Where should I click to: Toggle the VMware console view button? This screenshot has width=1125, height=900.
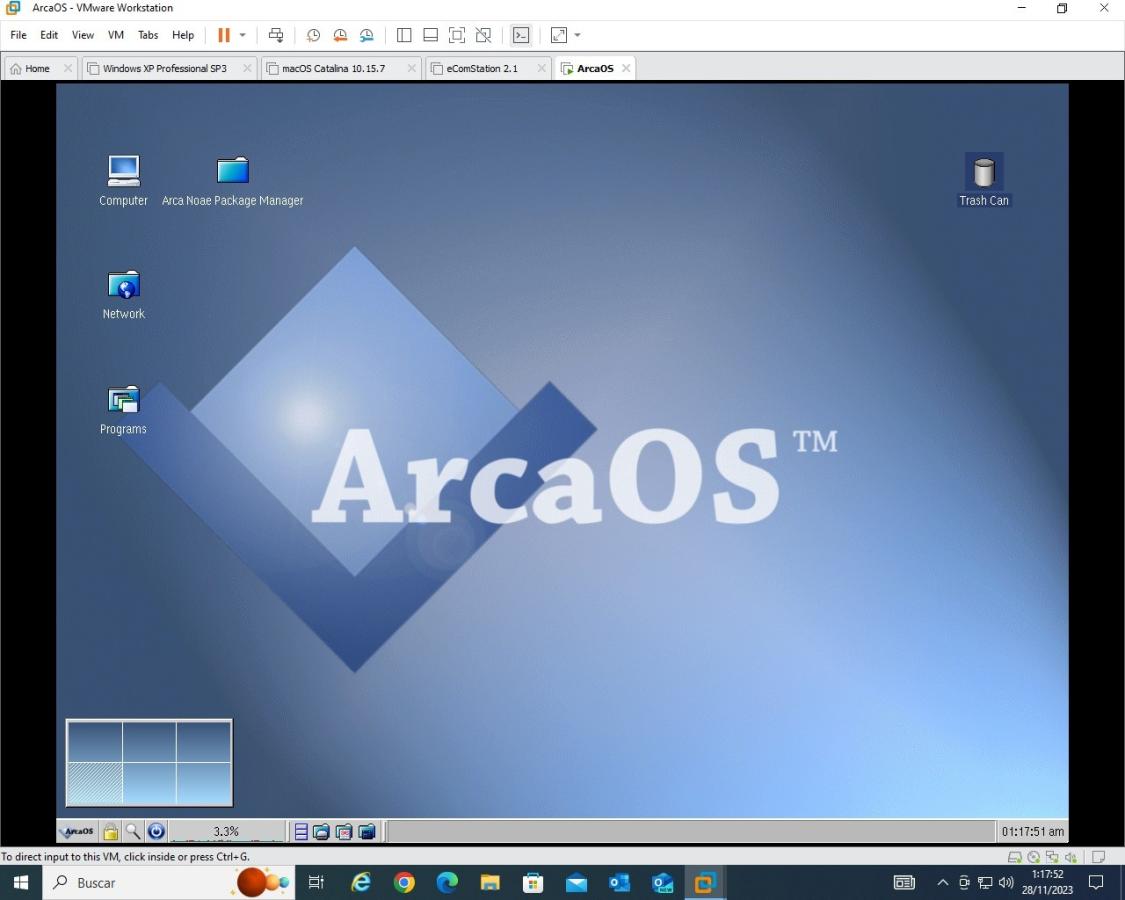click(520, 35)
